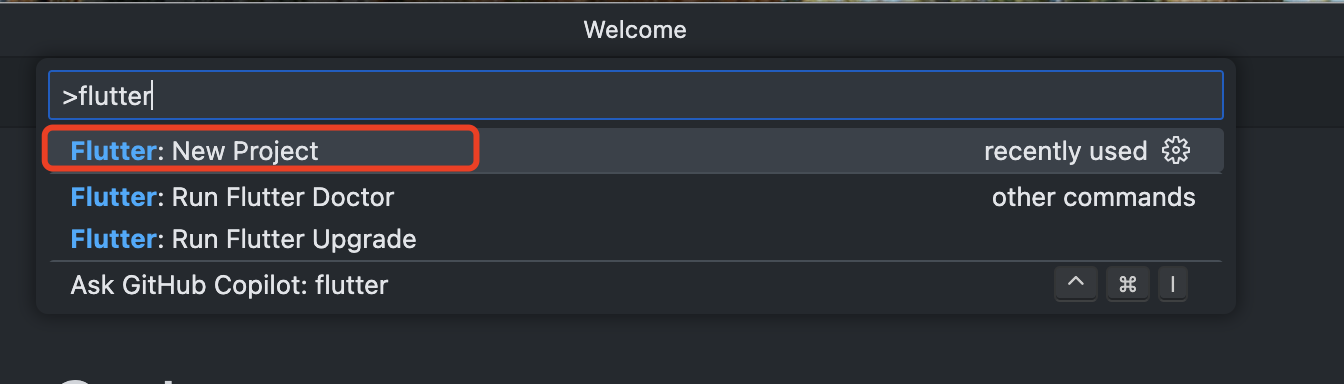
Task: Click the > prefix in command input
Action: coord(70,96)
